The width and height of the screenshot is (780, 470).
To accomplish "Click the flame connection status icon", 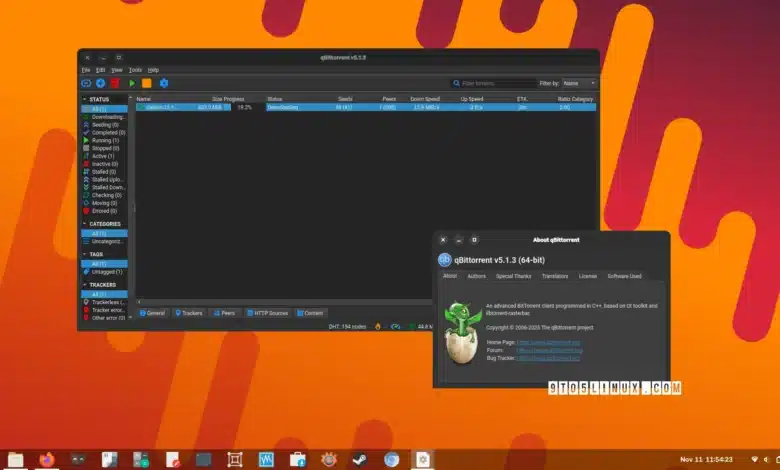I will 378,327.
